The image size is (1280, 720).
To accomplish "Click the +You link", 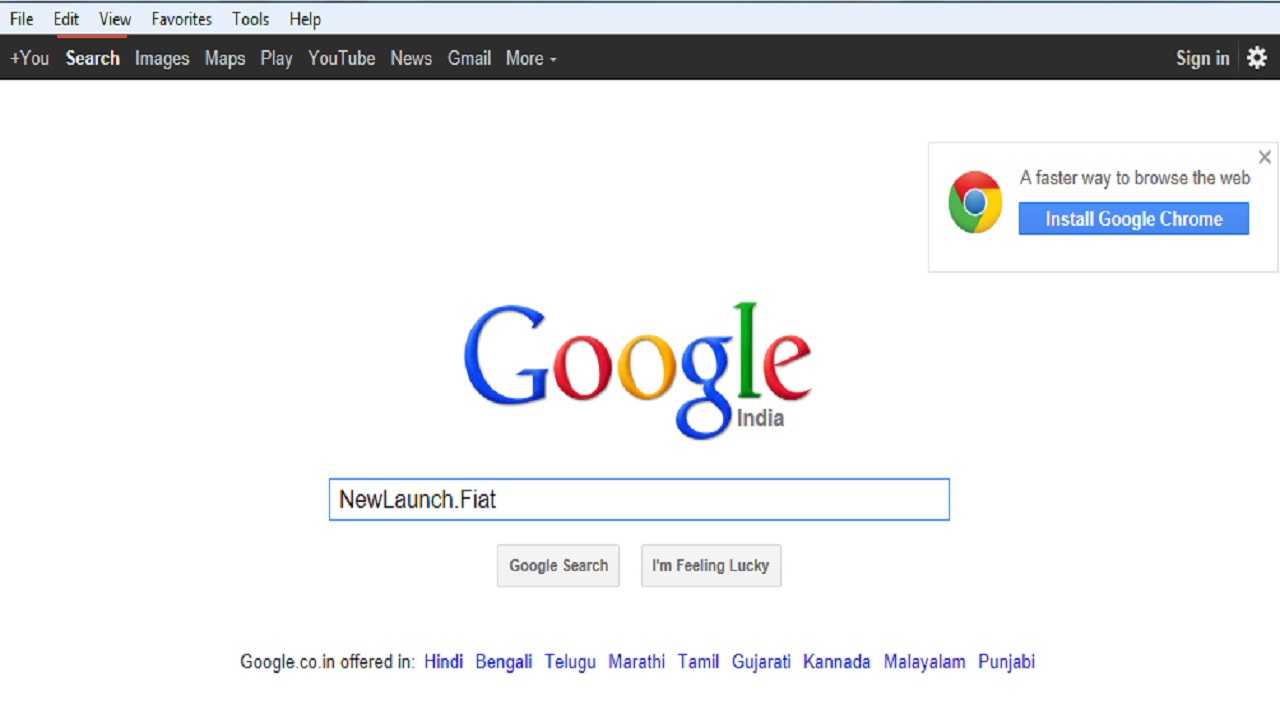I will [29, 58].
